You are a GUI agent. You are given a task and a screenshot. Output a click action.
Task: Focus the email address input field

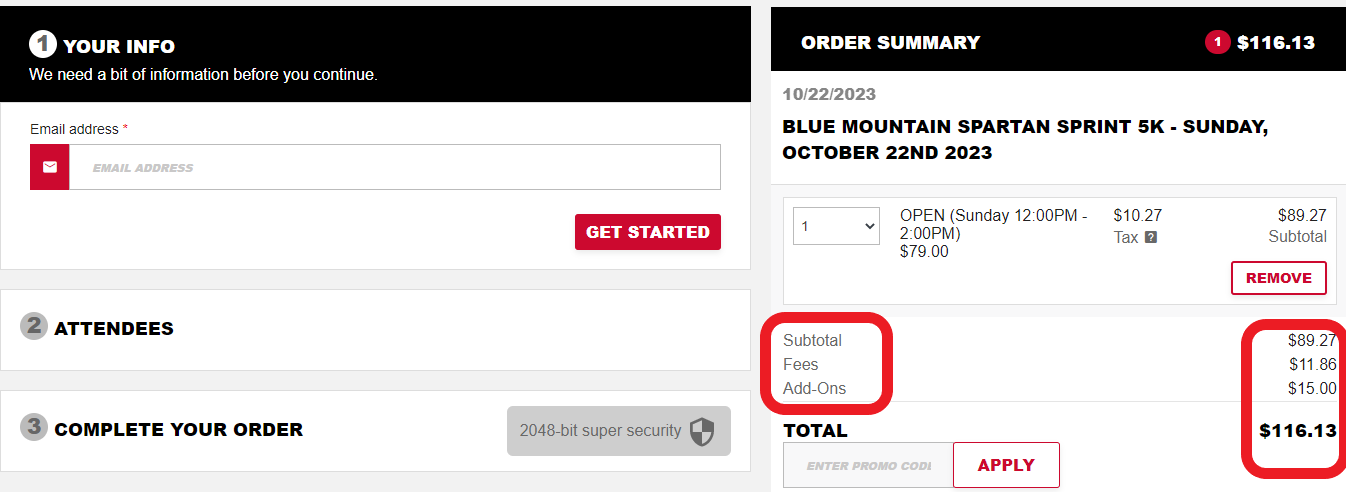click(x=394, y=167)
